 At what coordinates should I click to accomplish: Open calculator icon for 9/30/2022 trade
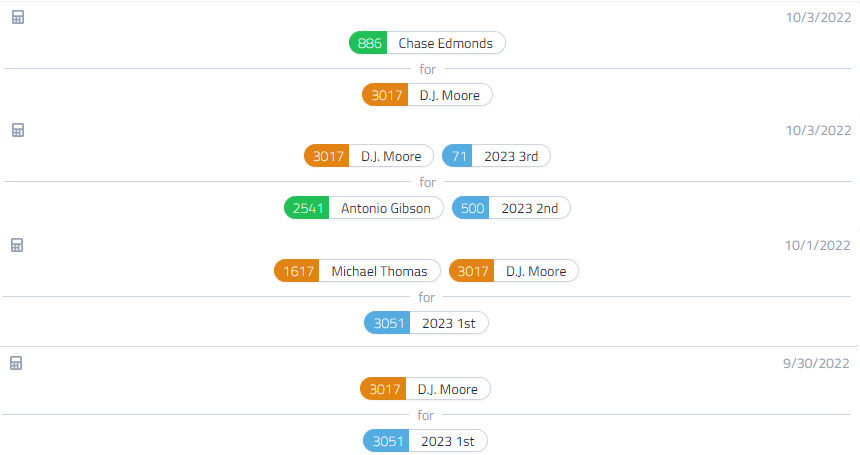16,363
